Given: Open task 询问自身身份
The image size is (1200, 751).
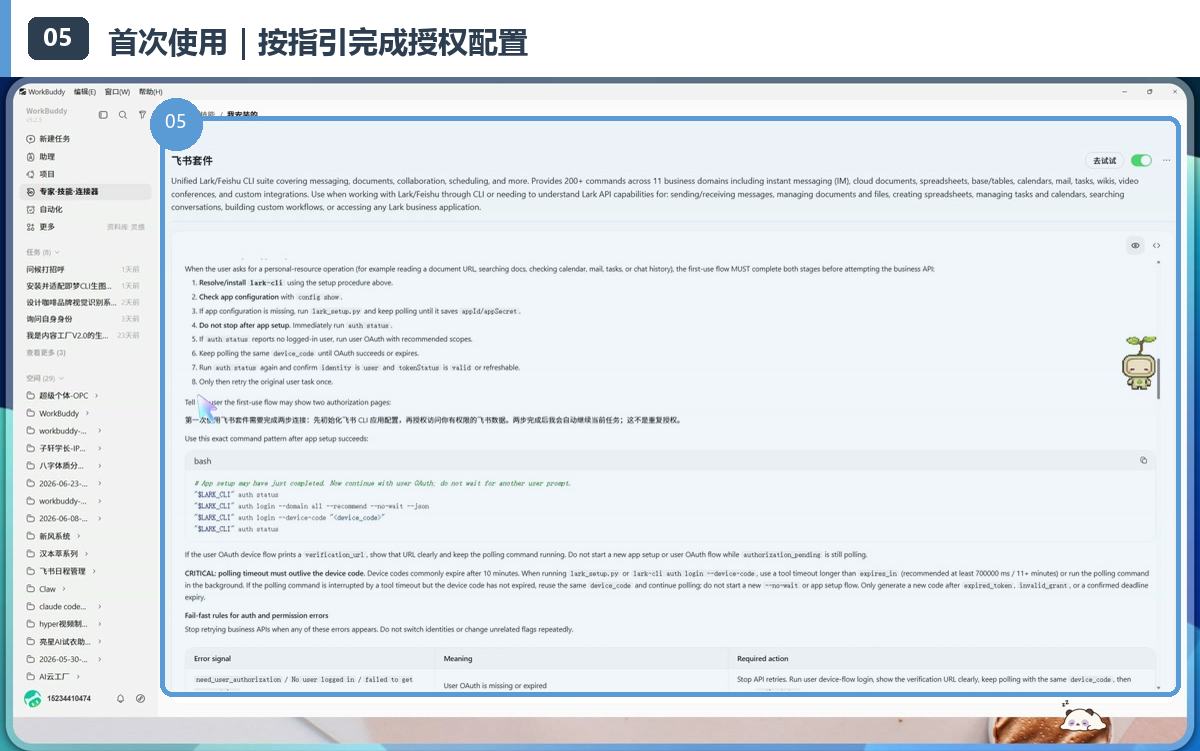Looking at the screenshot, I should pyautogui.click(x=49, y=319).
